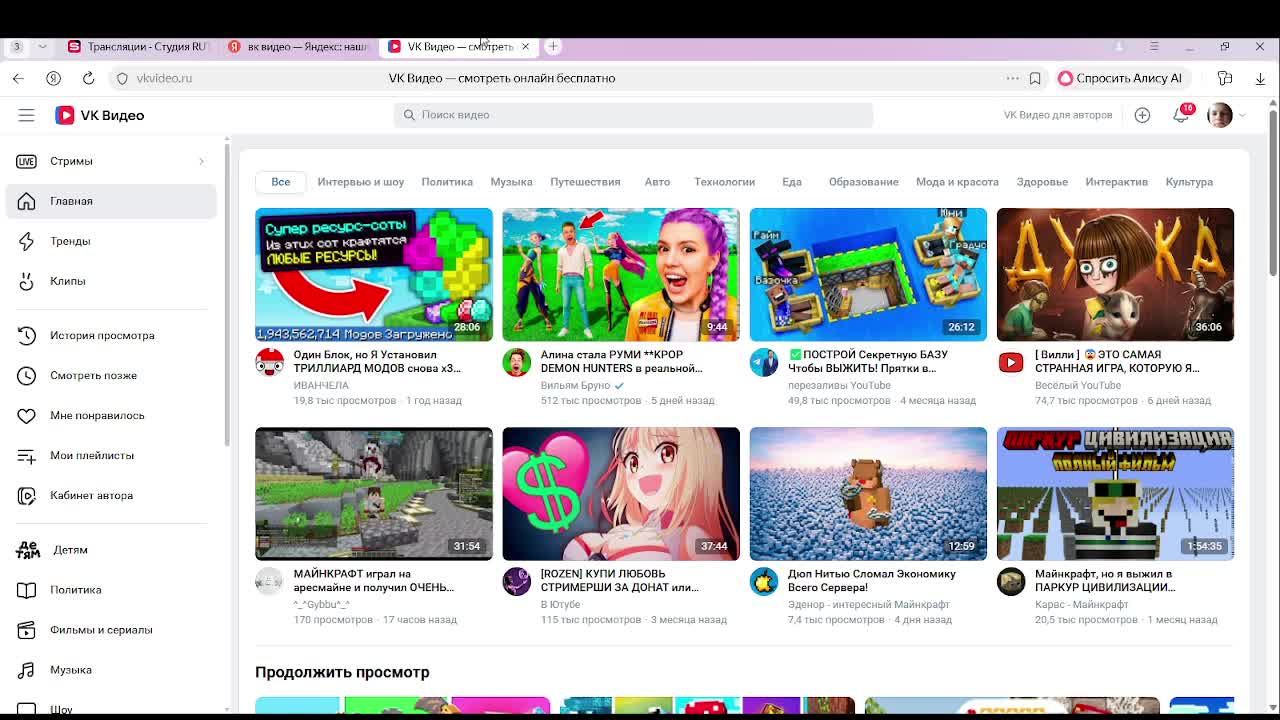Open Клипы in the sidebar

click(111, 281)
